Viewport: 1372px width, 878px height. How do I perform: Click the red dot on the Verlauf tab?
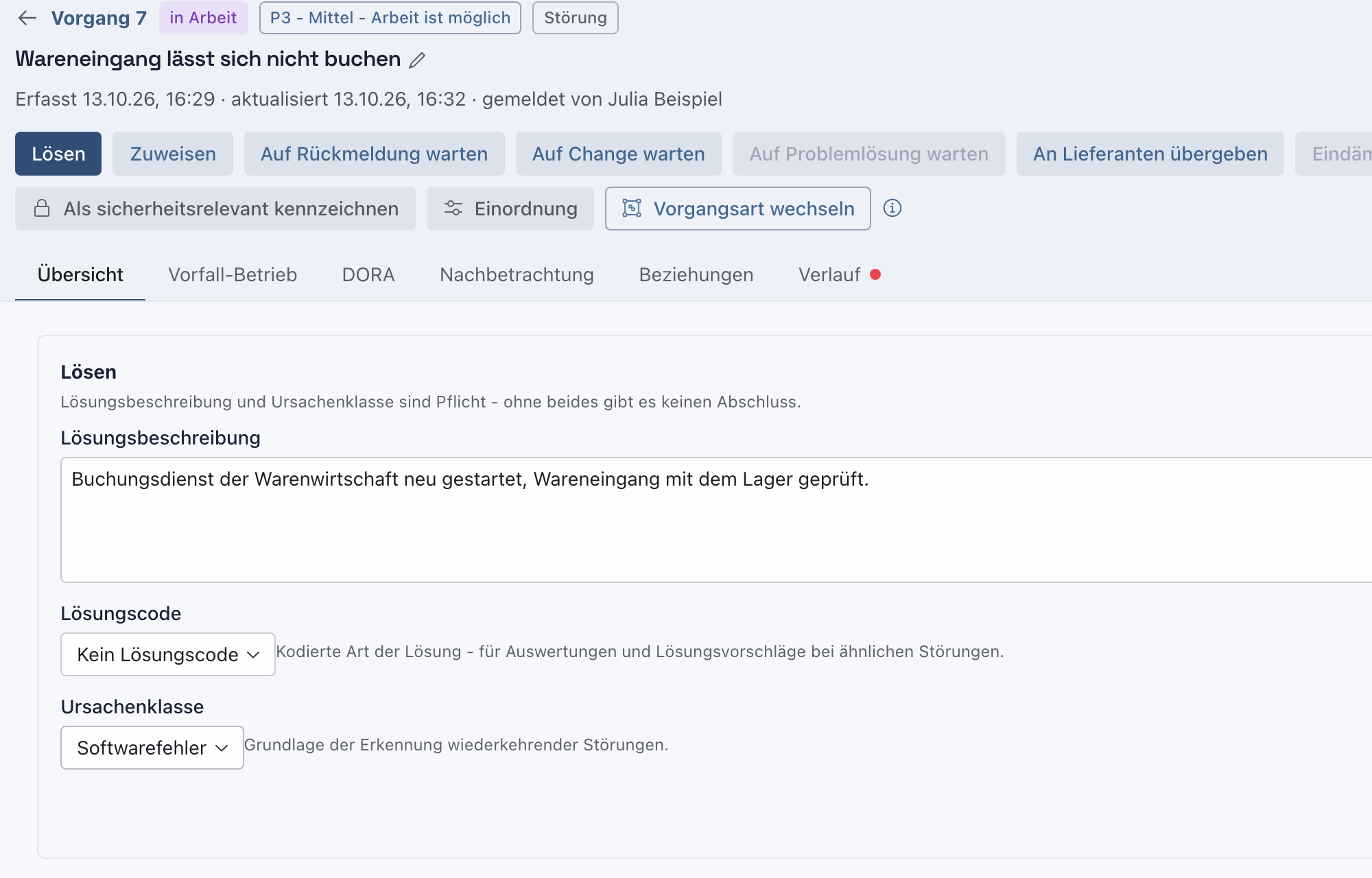pos(875,274)
